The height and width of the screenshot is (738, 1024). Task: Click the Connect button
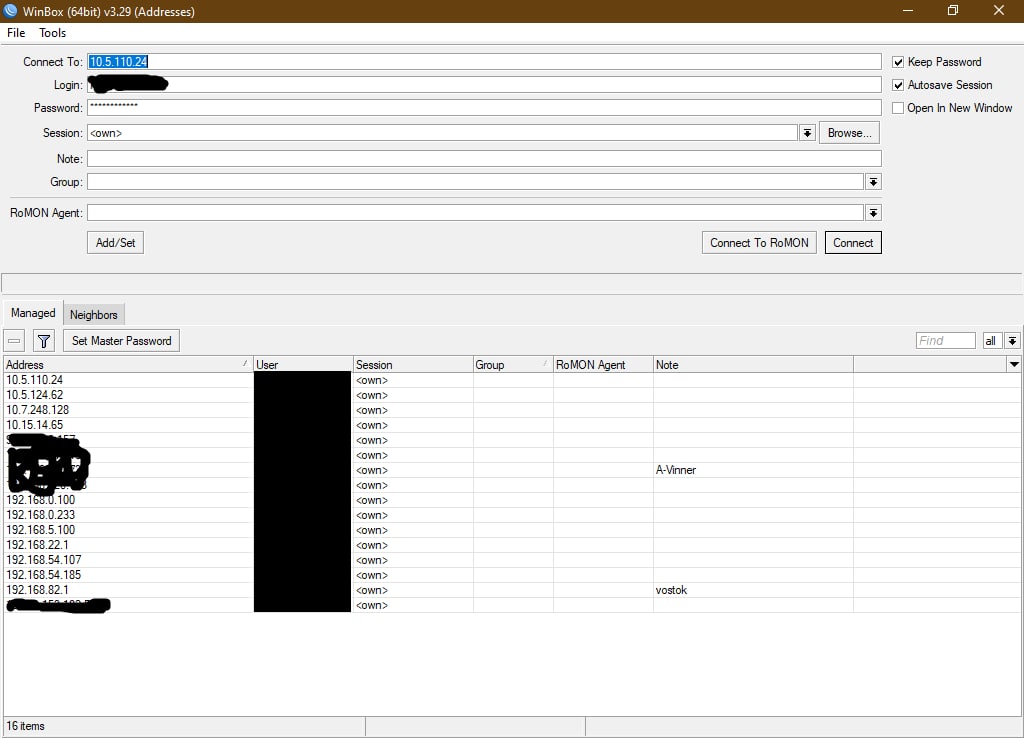point(853,243)
